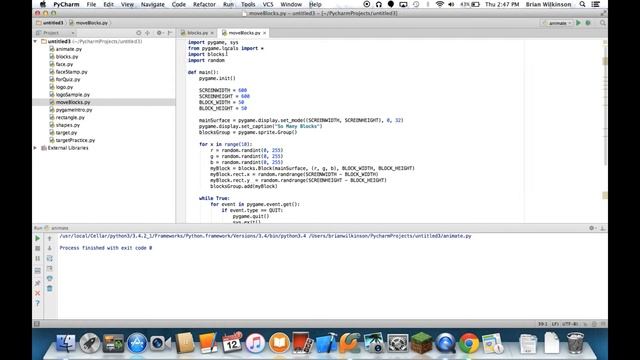Pin the Run tab
Screen dimensions: 640x360
[38, 283]
